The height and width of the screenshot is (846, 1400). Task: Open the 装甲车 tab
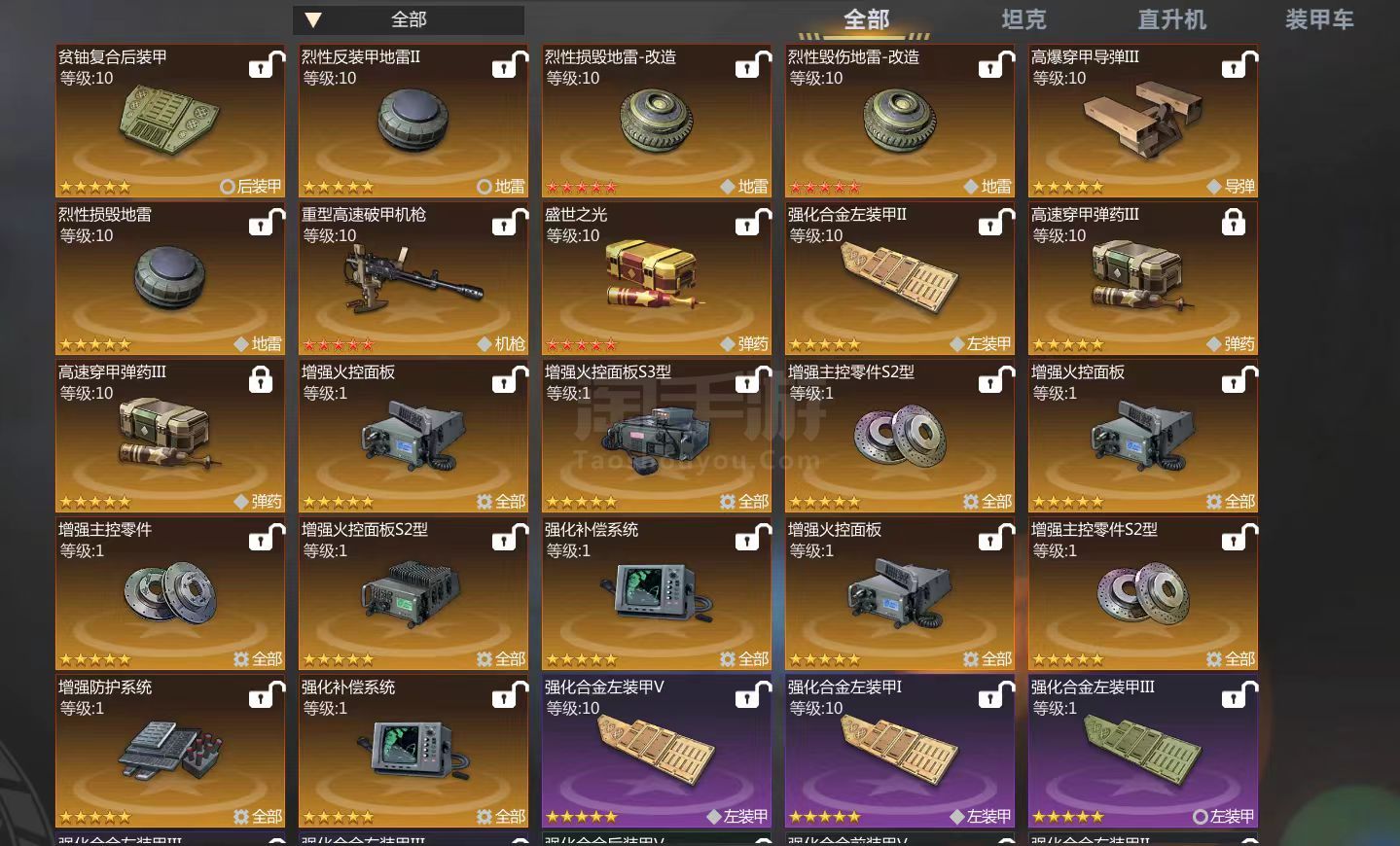(1319, 19)
